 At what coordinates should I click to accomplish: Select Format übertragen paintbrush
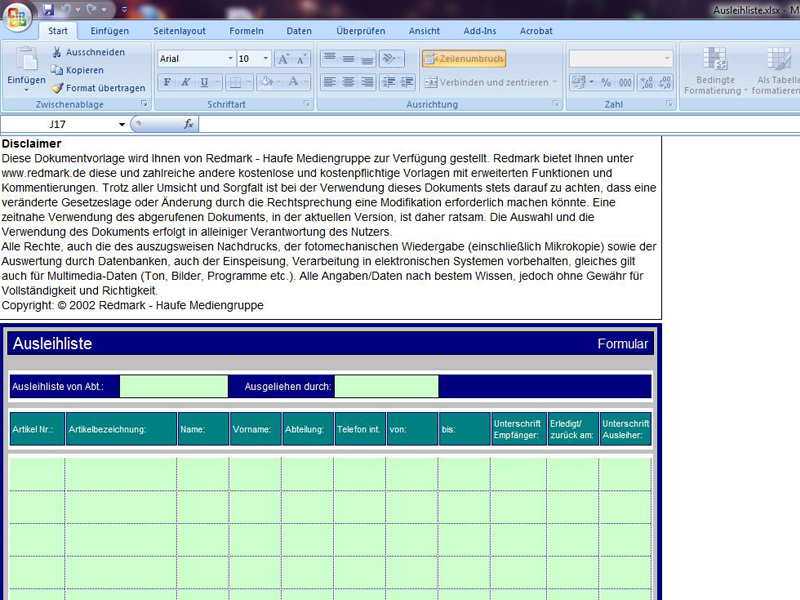pos(58,88)
